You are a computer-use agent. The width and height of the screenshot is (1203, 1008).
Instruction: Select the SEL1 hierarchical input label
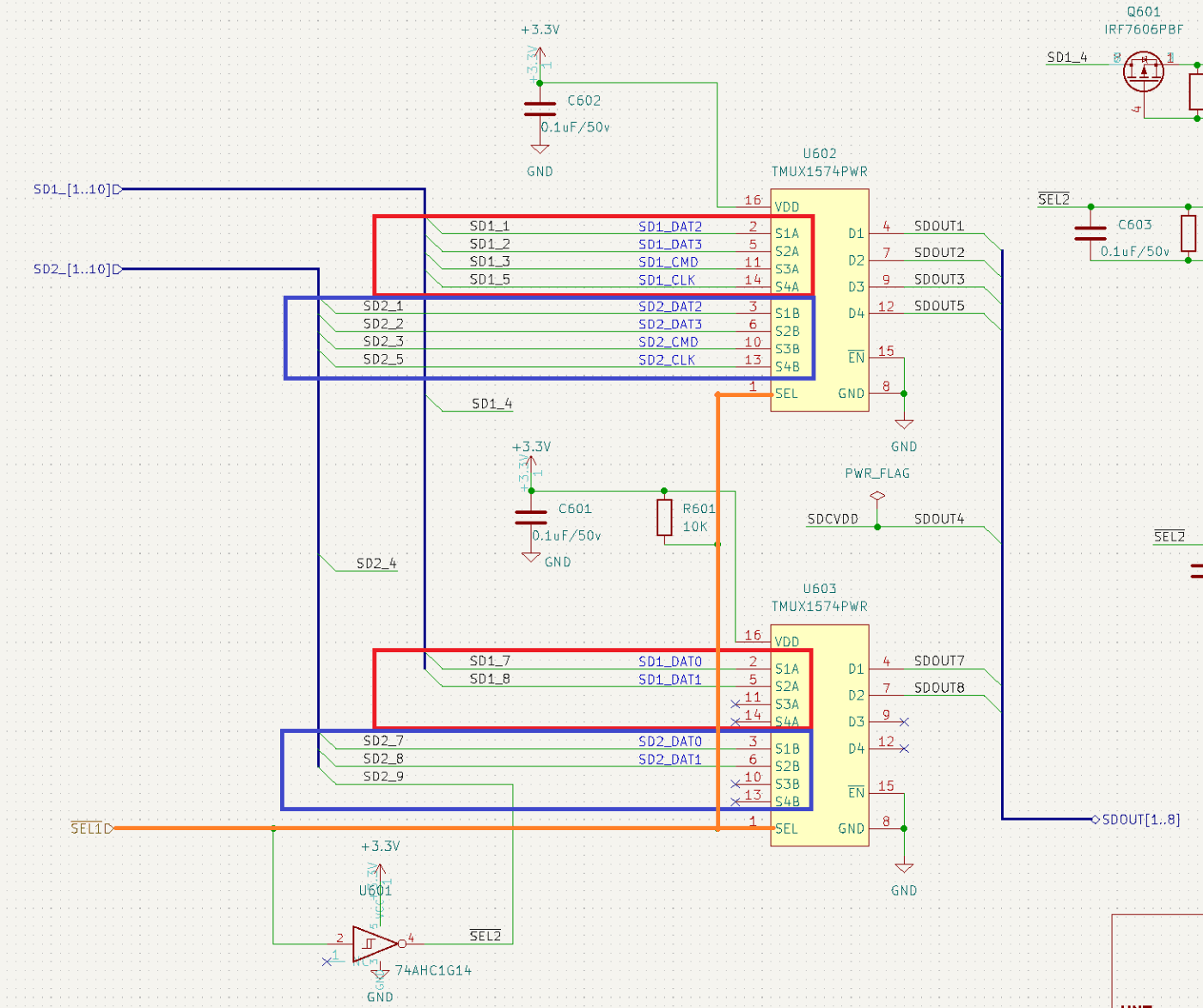coord(91,828)
